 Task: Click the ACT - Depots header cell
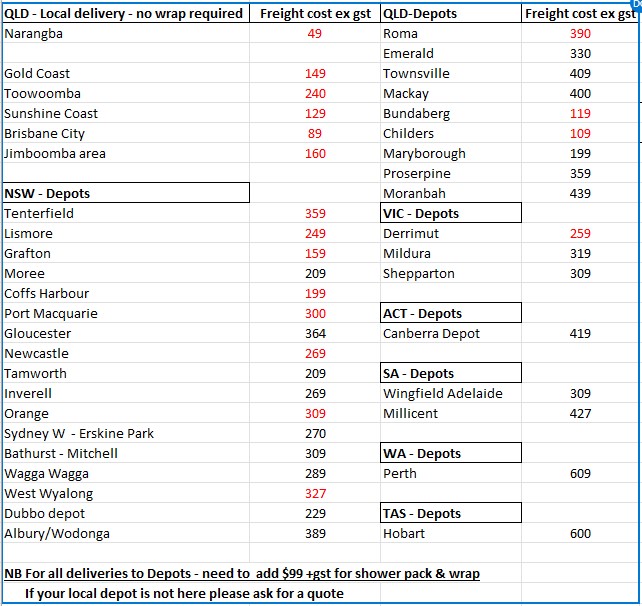(451, 313)
